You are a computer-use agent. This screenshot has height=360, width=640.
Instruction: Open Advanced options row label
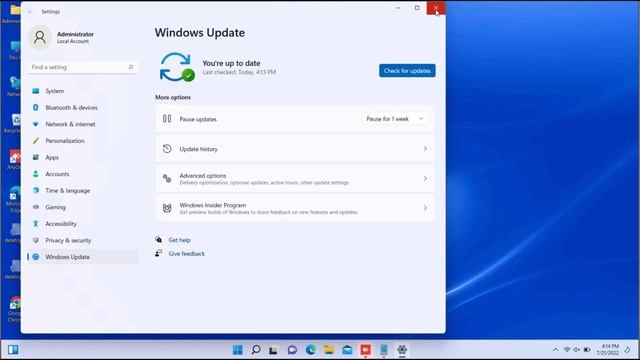click(x=203, y=176)
